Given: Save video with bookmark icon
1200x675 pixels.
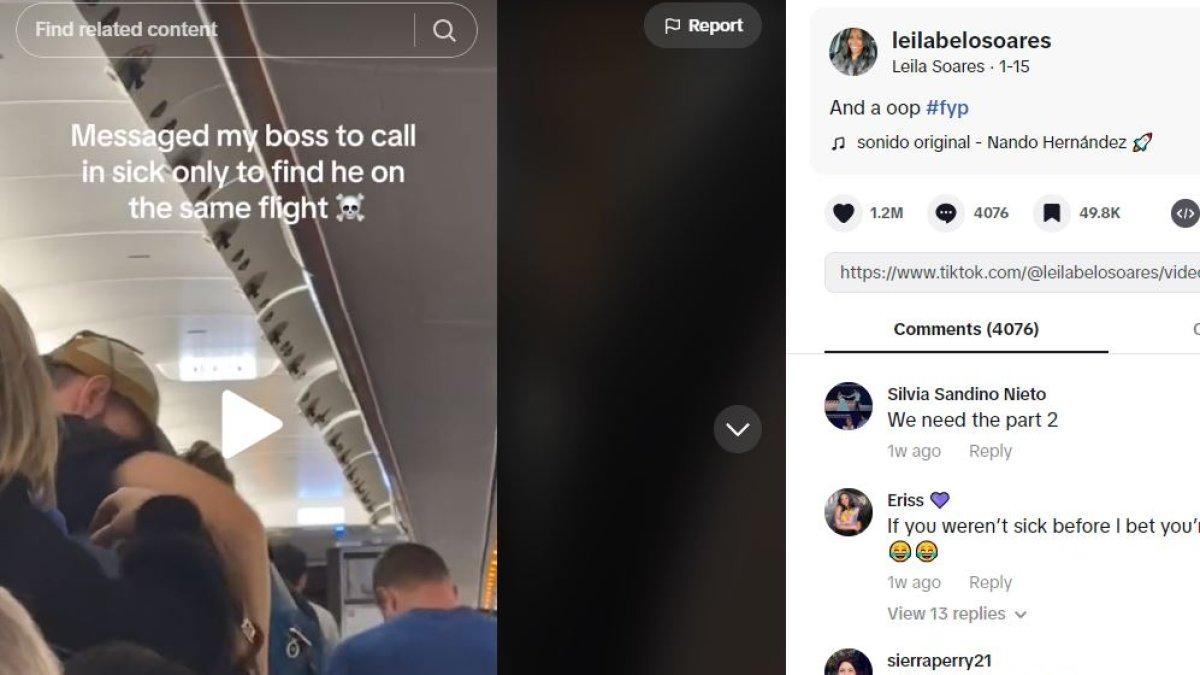Looking at the screenshot, I should click(x=1051, y=213).
